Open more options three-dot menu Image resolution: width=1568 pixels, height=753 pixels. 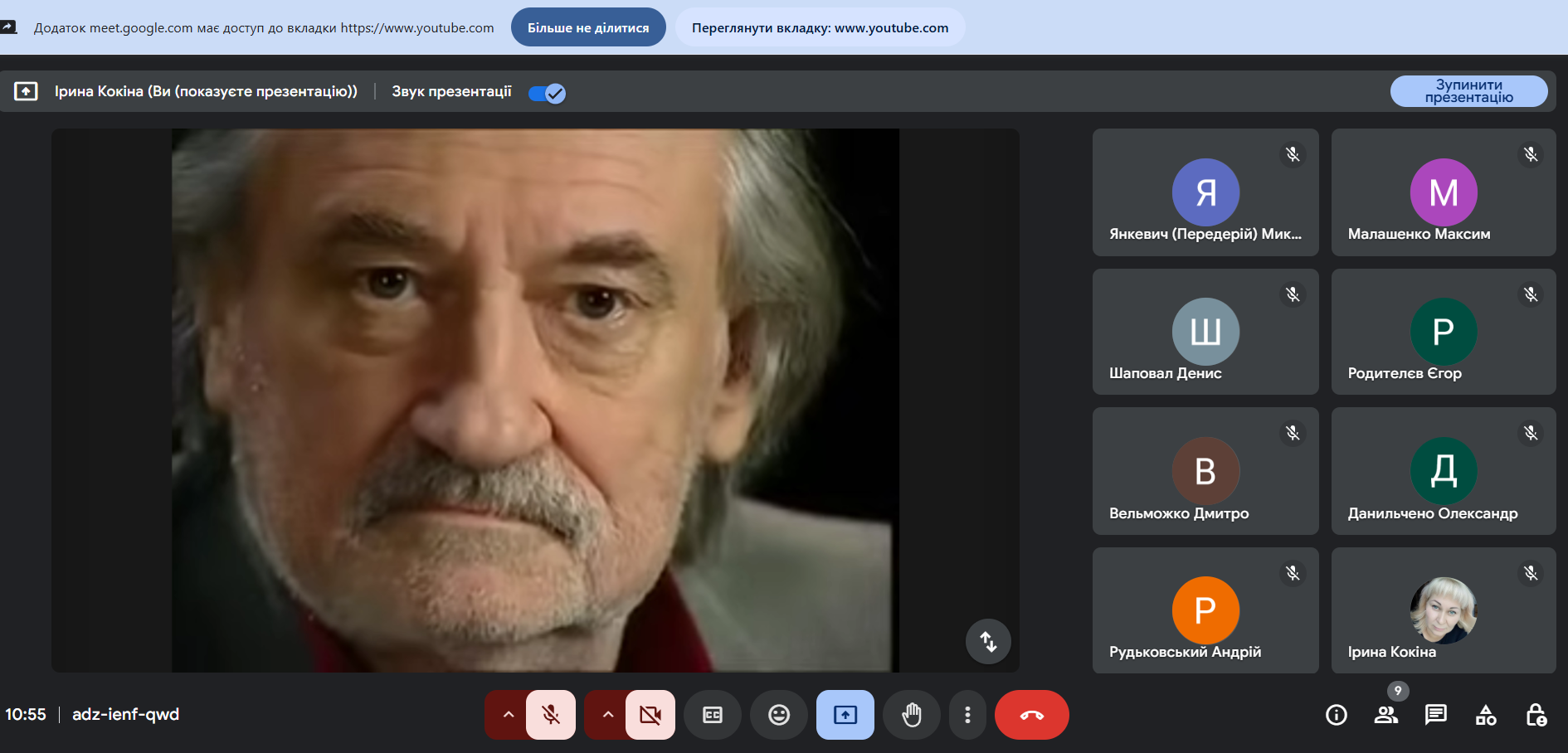coord(967,715)
